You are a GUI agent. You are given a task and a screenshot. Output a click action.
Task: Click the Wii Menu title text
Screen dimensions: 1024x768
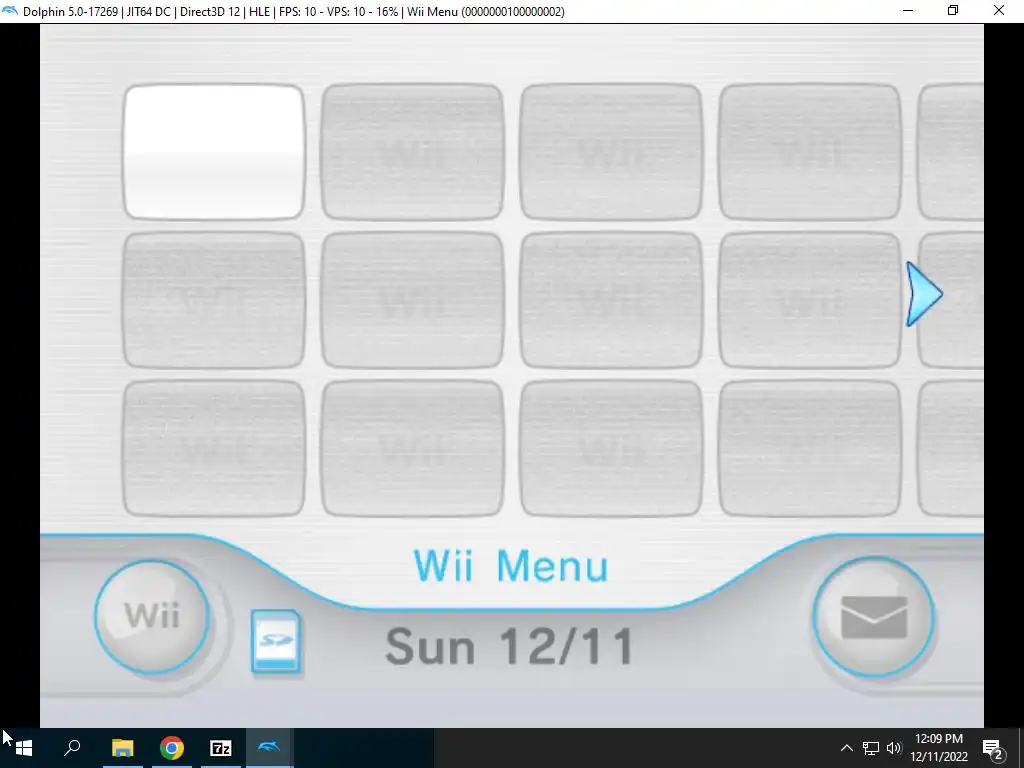[x=511, y=566]
